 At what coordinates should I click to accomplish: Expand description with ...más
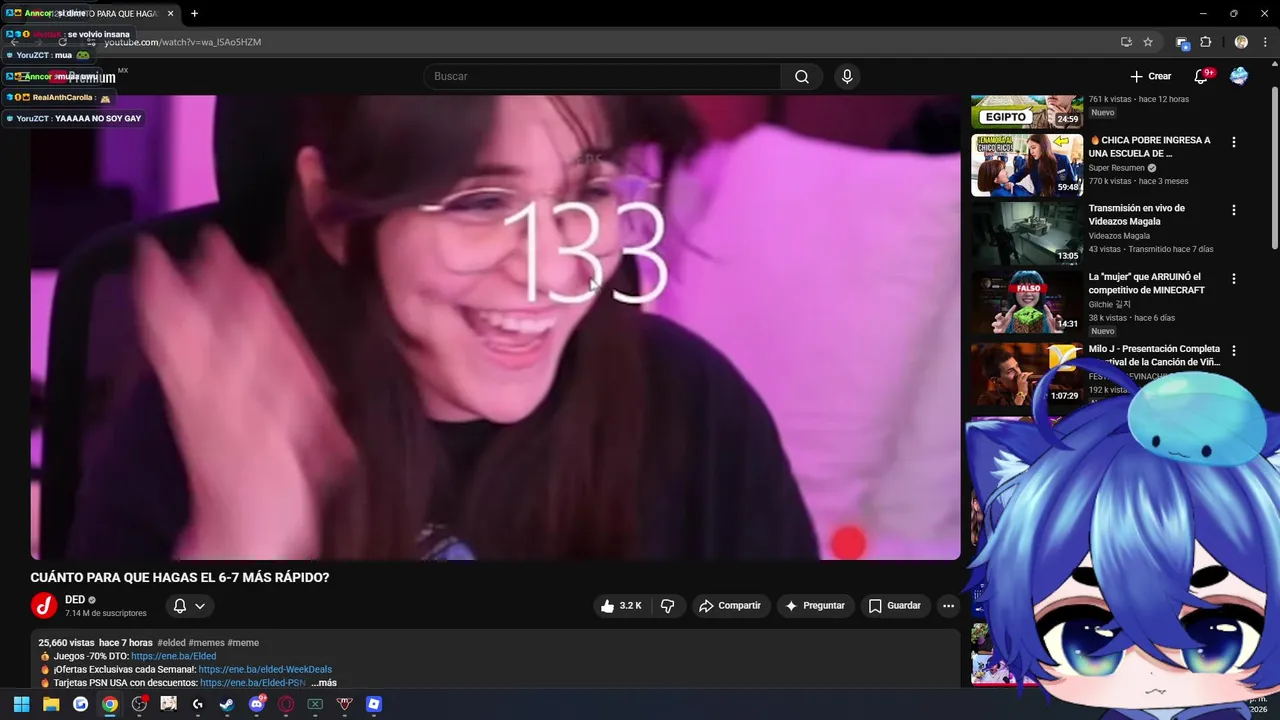click(324, 683)
